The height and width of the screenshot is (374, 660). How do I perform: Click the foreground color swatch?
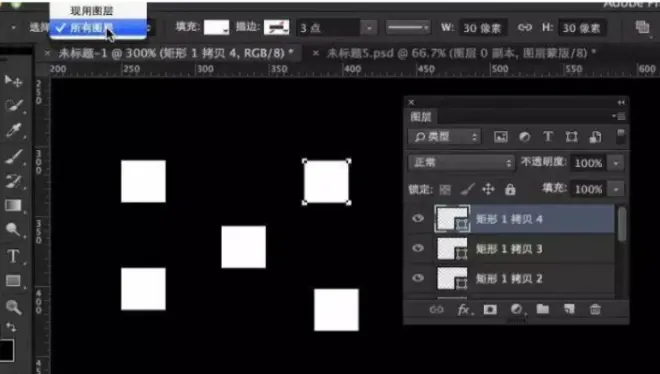pos(7,350)
